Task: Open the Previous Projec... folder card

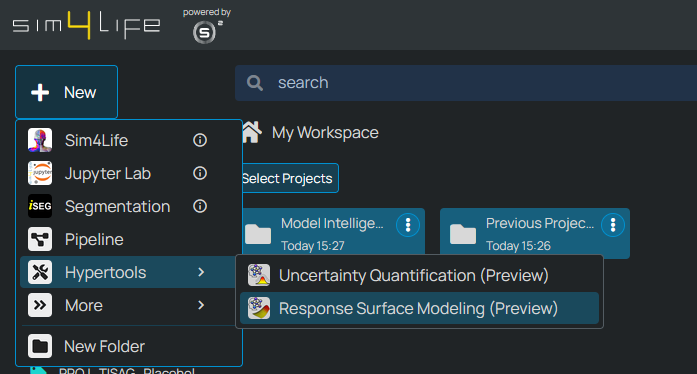Action: pyautogui.click(x=535, y=233)
